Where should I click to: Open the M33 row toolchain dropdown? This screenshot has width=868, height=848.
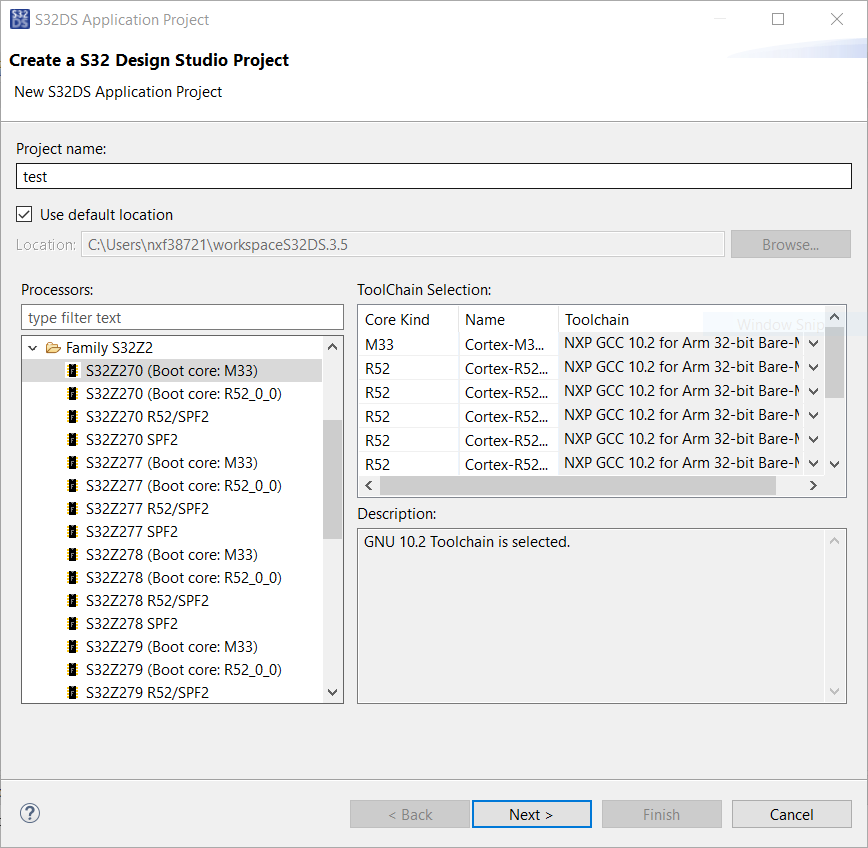pos(813,343)
